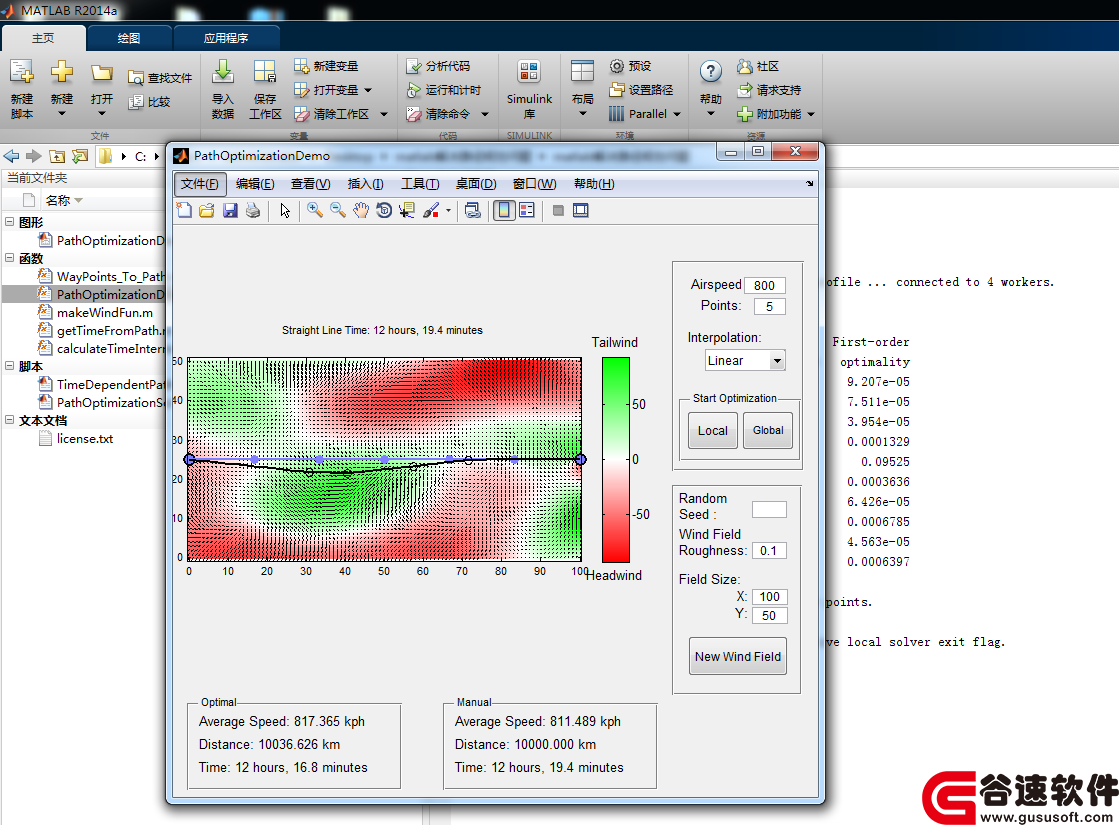Toggle the Zoom In tool

click(x=315, y=211)
